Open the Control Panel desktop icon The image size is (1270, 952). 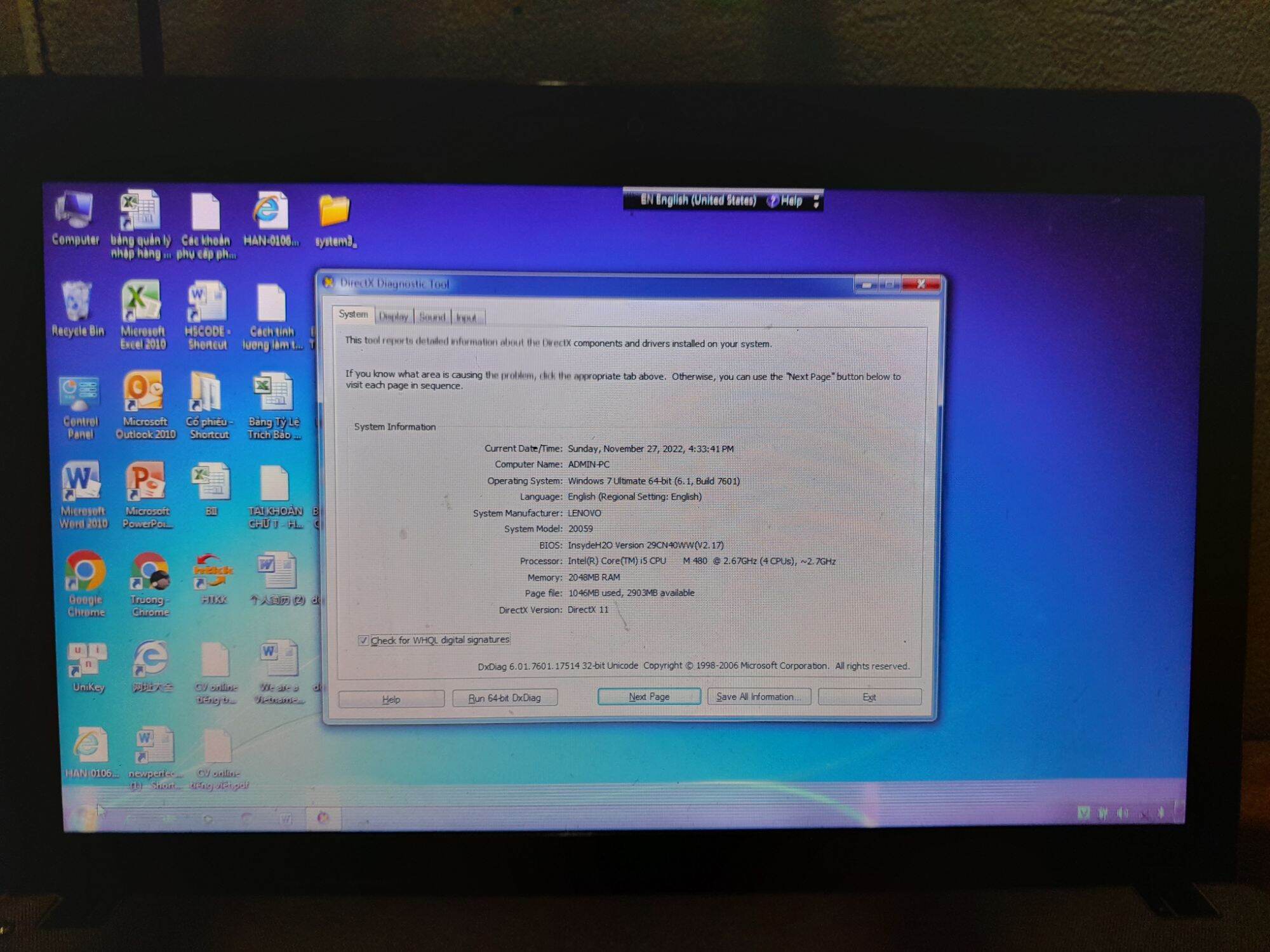coord(80,407)
